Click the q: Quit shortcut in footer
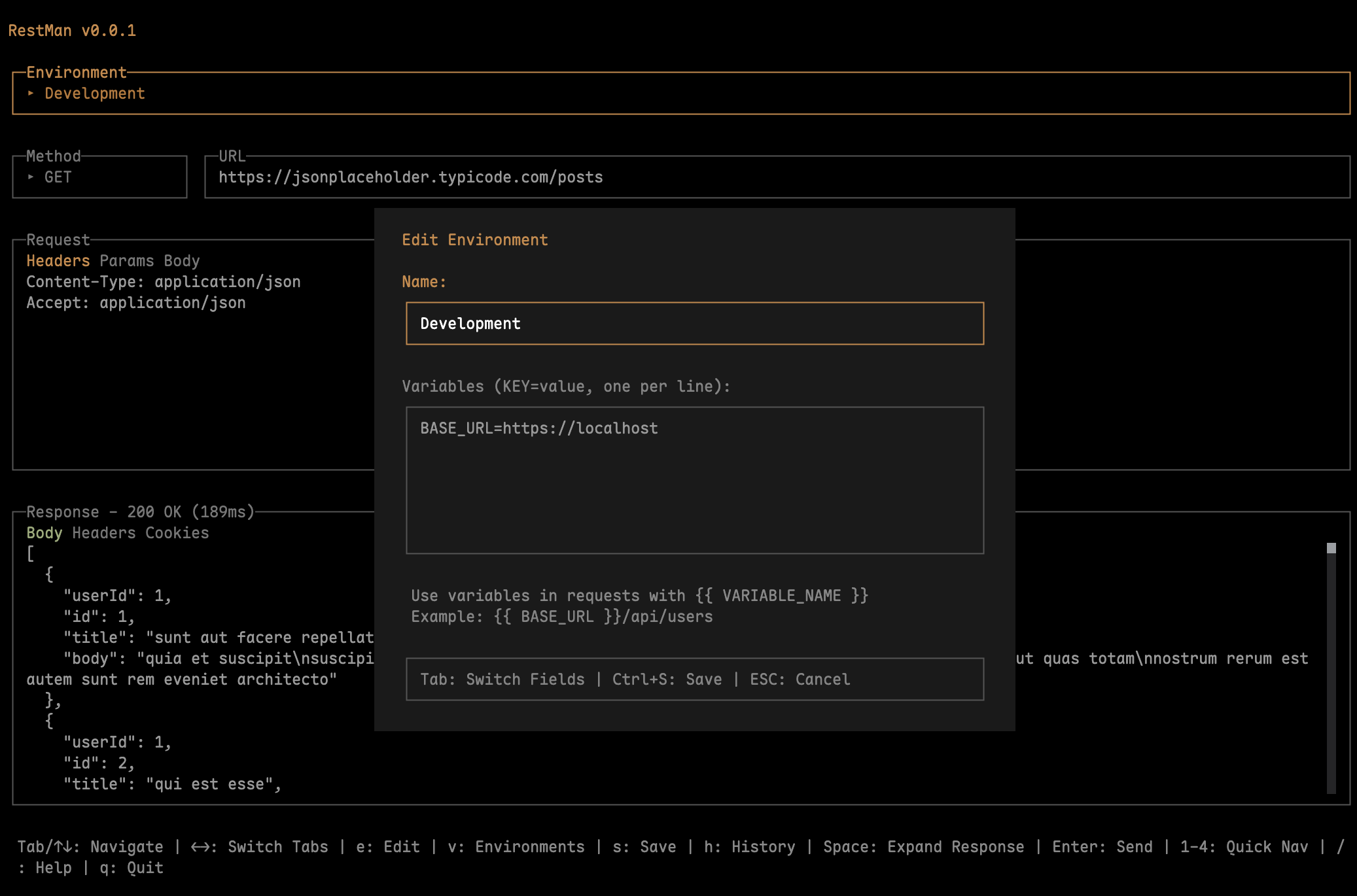This screenshot has width=1357, height=896. click(x=131, y=868)
